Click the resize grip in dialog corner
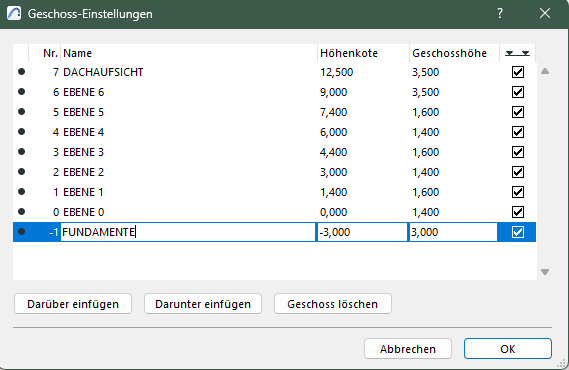The image size is (569, 370). 562,363
